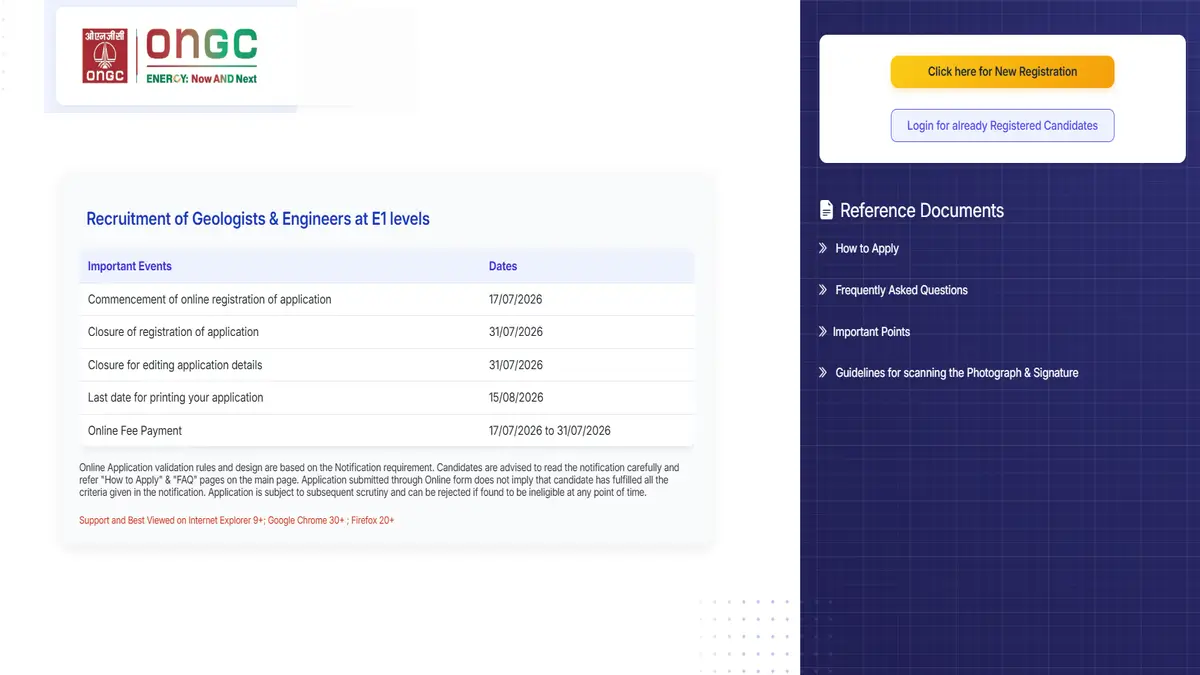Open Guidelines for scanning Photograph & Signature
The width and height of the screenshot is (1200, 675).
pos(957,372)
